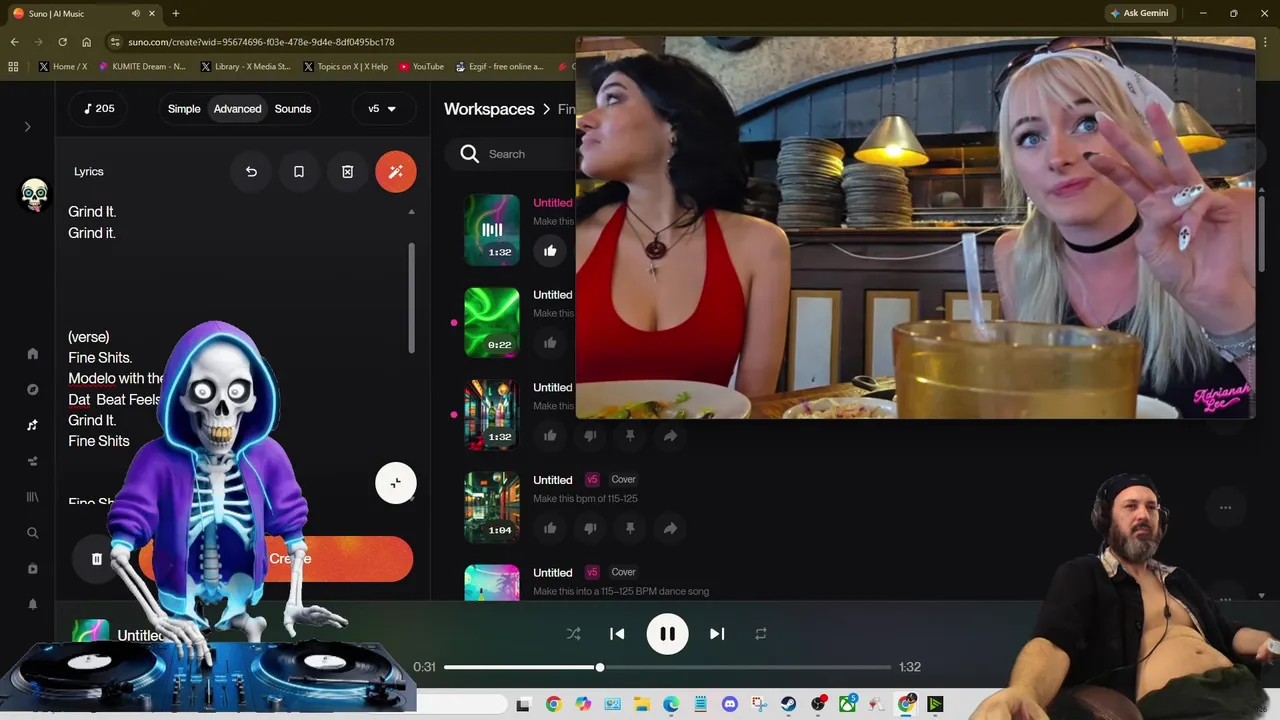Open the Topics on X Help bookmark

[345, 66]
